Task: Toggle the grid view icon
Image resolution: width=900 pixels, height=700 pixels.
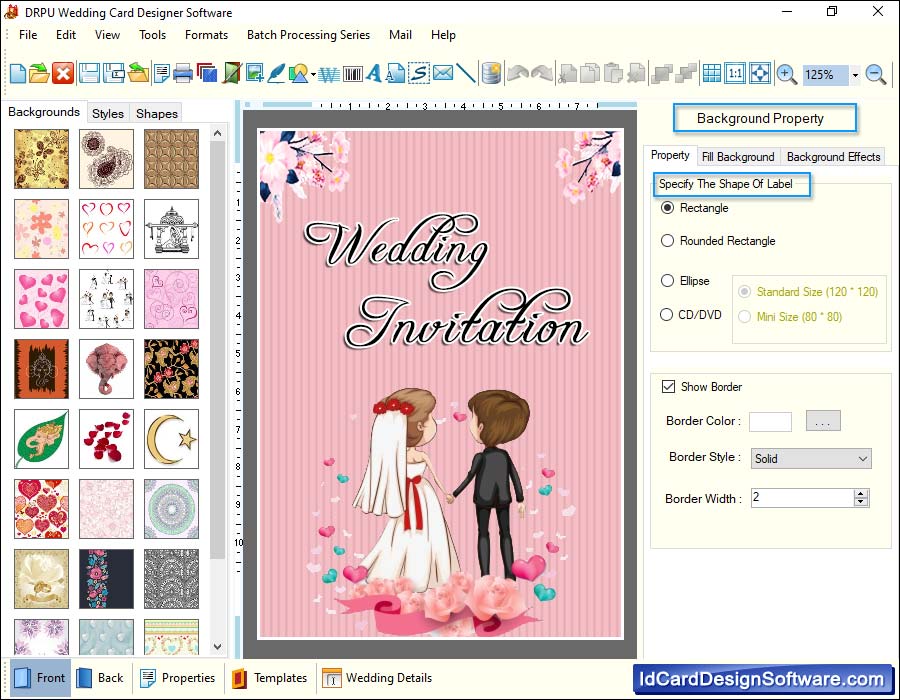Action: (x=711, y=73)
